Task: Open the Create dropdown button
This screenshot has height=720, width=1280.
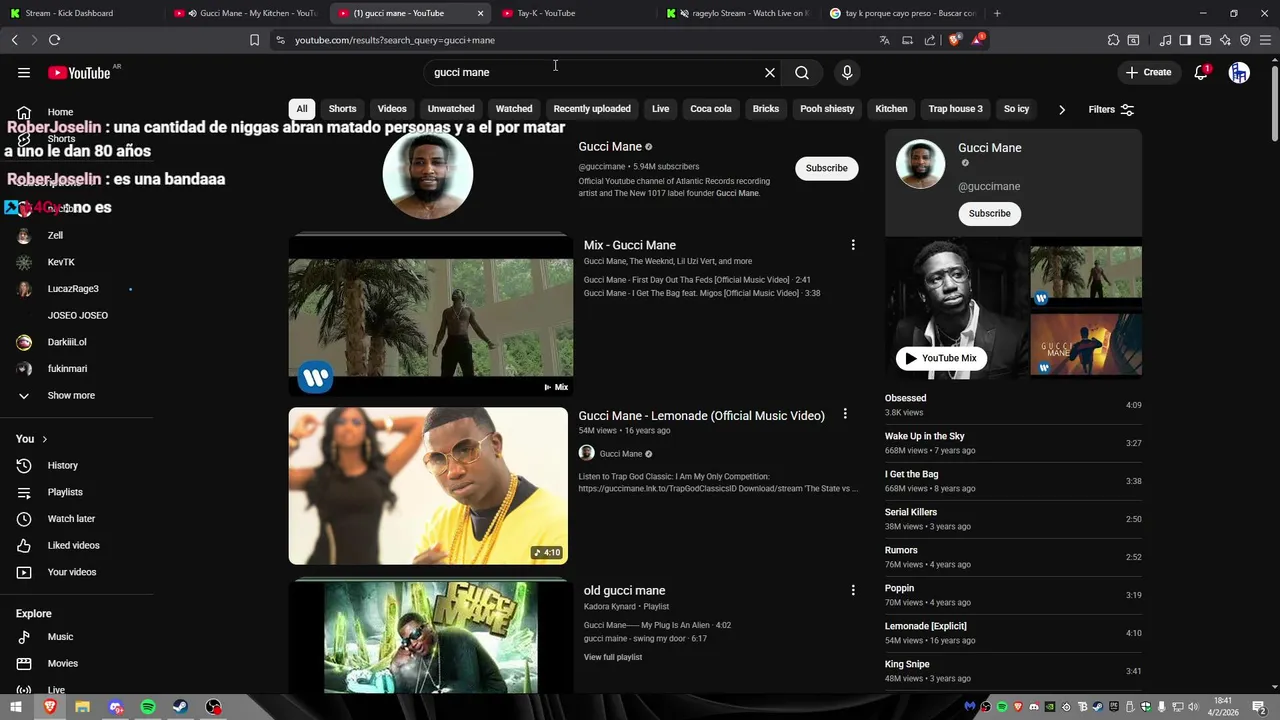Action: (x=1148, y=72)
